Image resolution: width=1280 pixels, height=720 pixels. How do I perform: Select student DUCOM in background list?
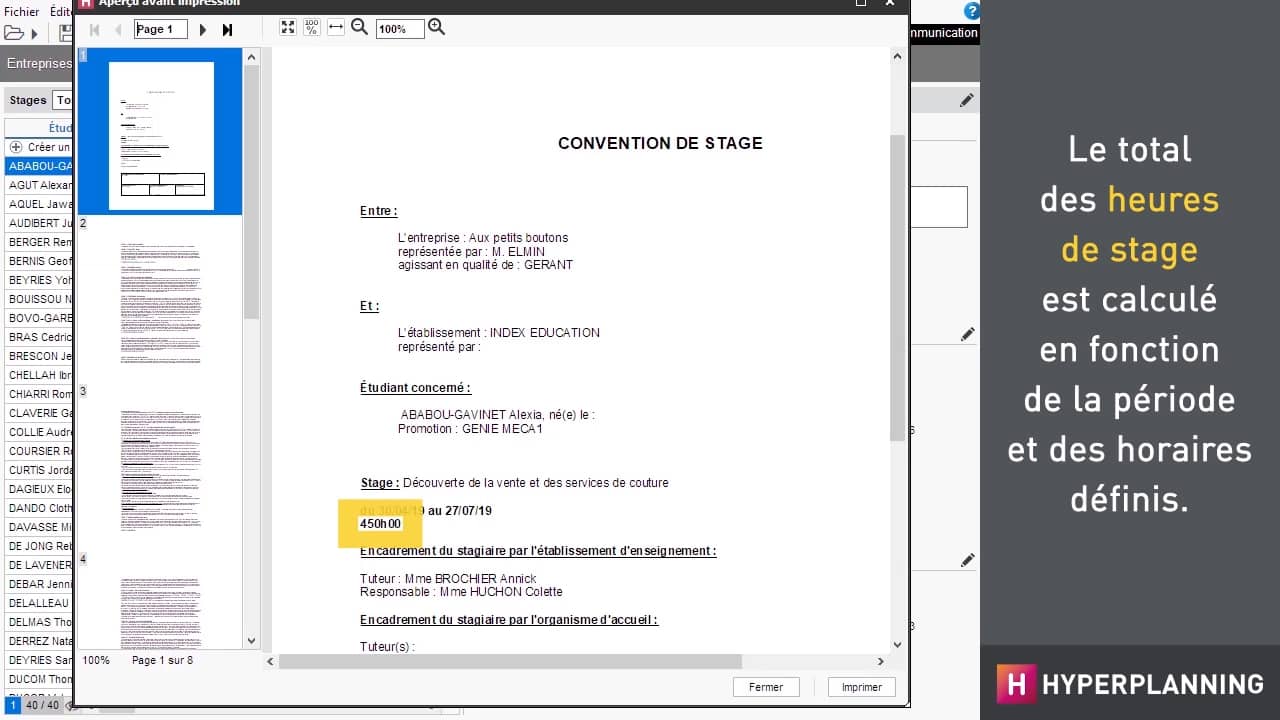39,679
